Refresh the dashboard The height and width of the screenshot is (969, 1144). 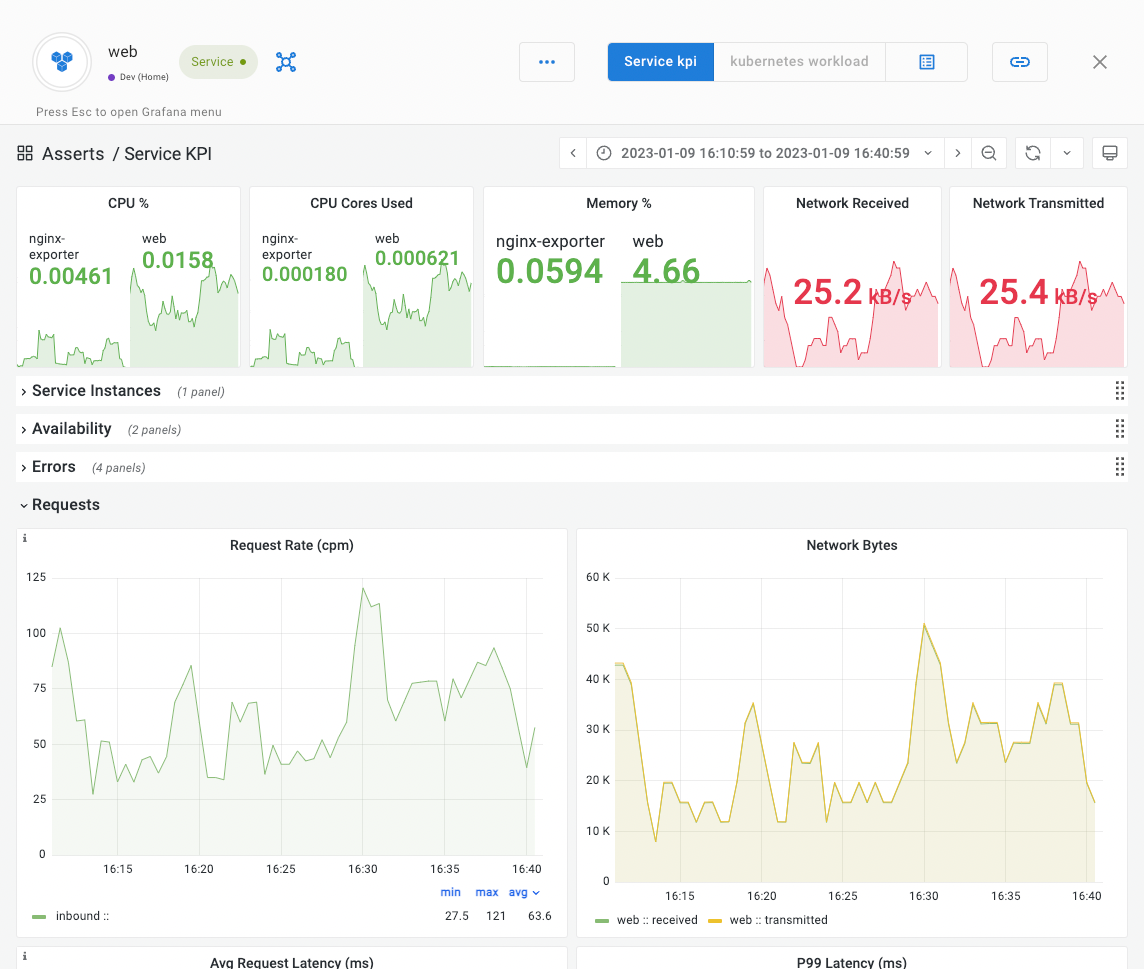pyautogui.click(x=1033, y=153)
